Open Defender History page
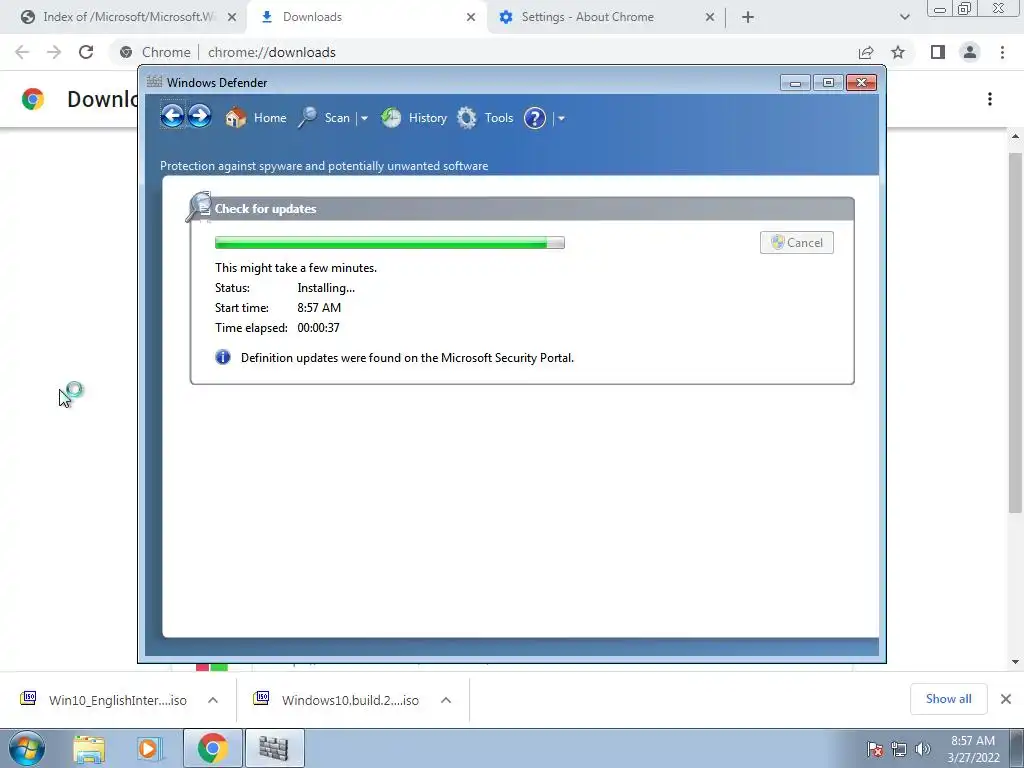The image size is (1024, 768). [414, 118]
